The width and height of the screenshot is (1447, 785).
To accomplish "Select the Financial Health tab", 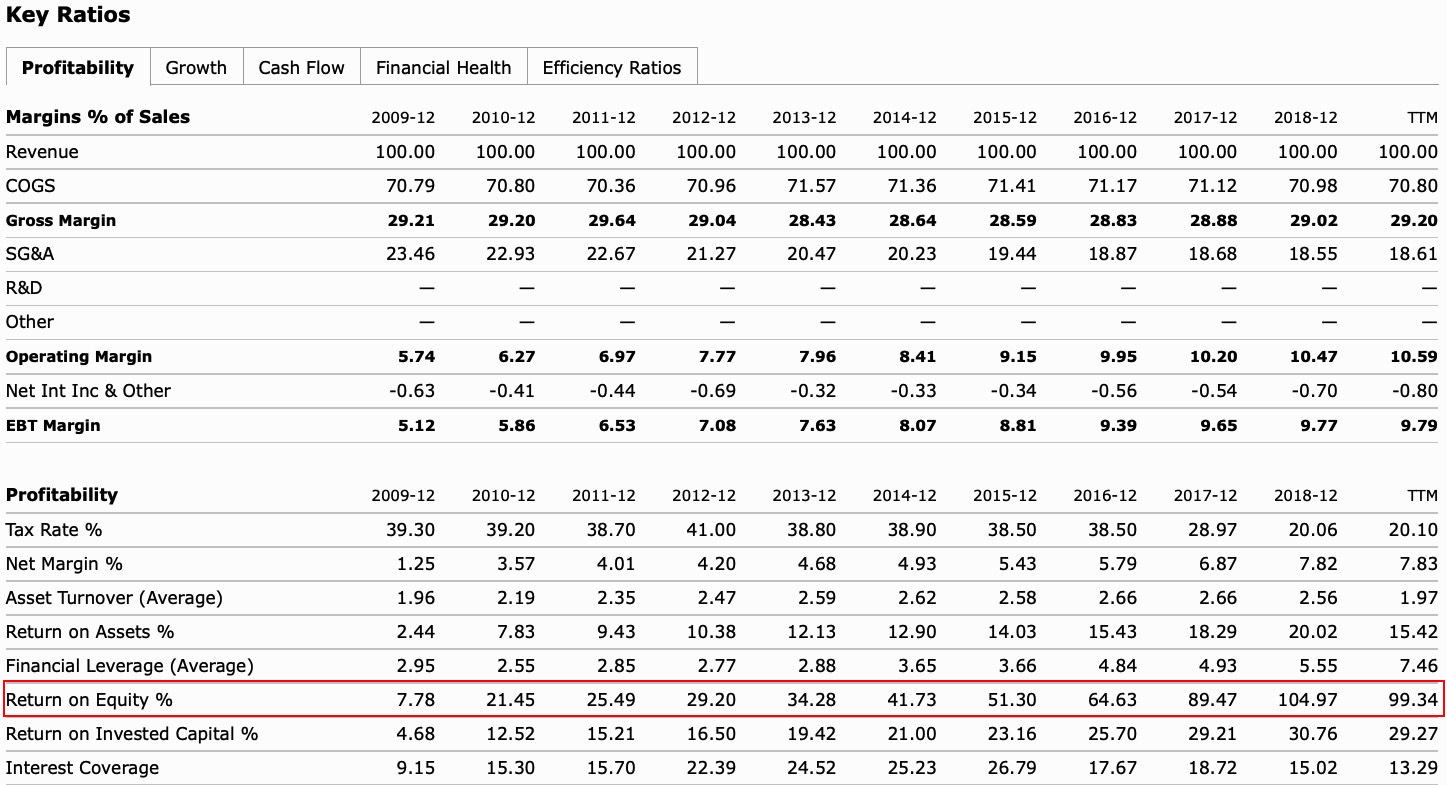I will coord(443,68).
